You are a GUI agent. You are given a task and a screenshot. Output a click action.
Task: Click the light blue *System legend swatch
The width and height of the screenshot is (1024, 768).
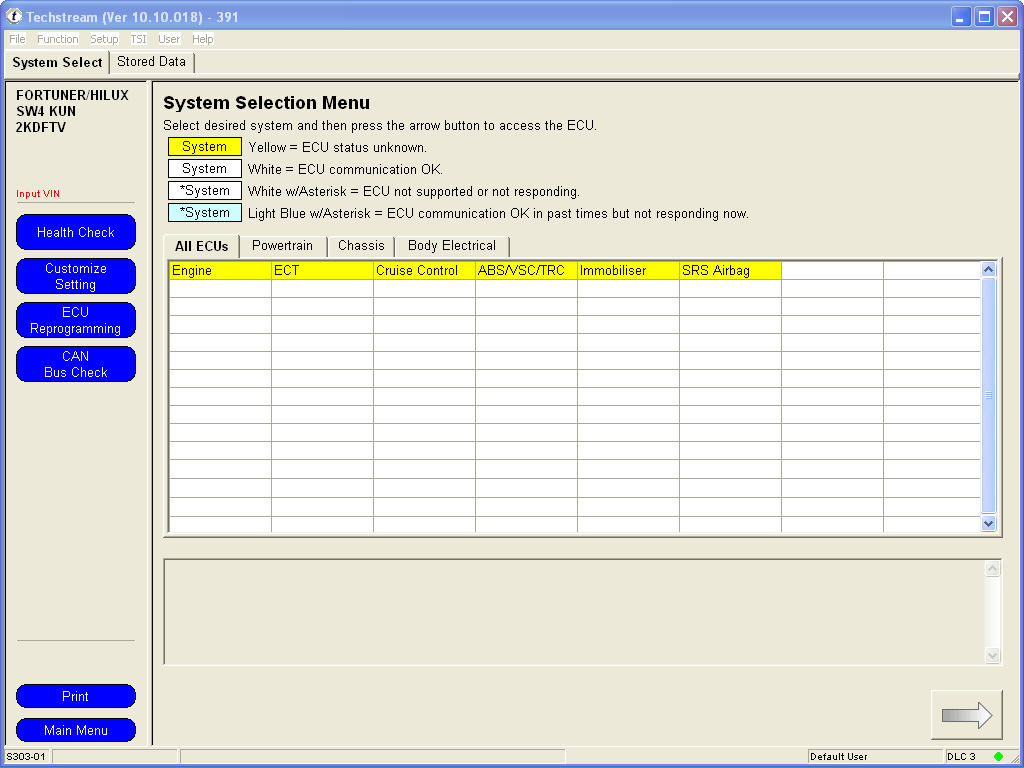[x=205, y=213]
